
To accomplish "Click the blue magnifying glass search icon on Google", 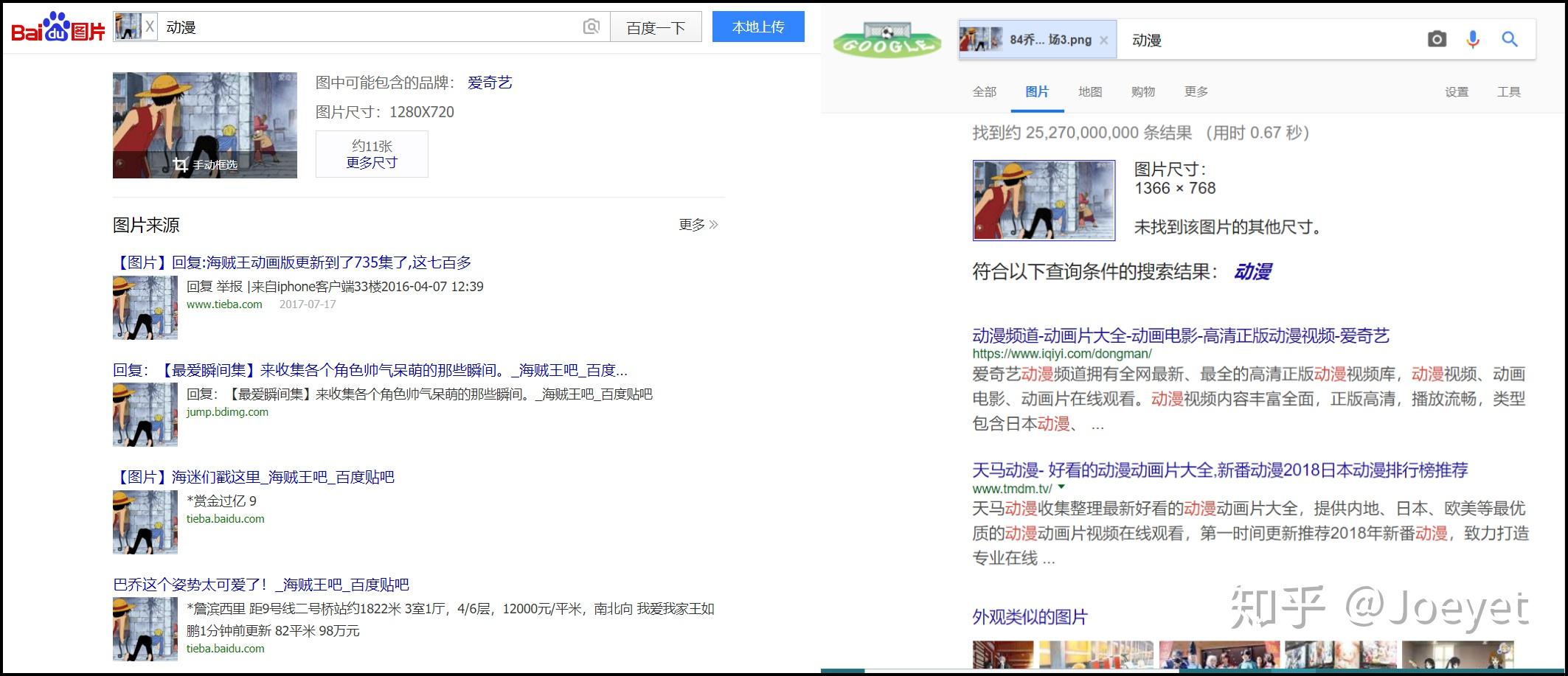I will tap(1509, 40).
